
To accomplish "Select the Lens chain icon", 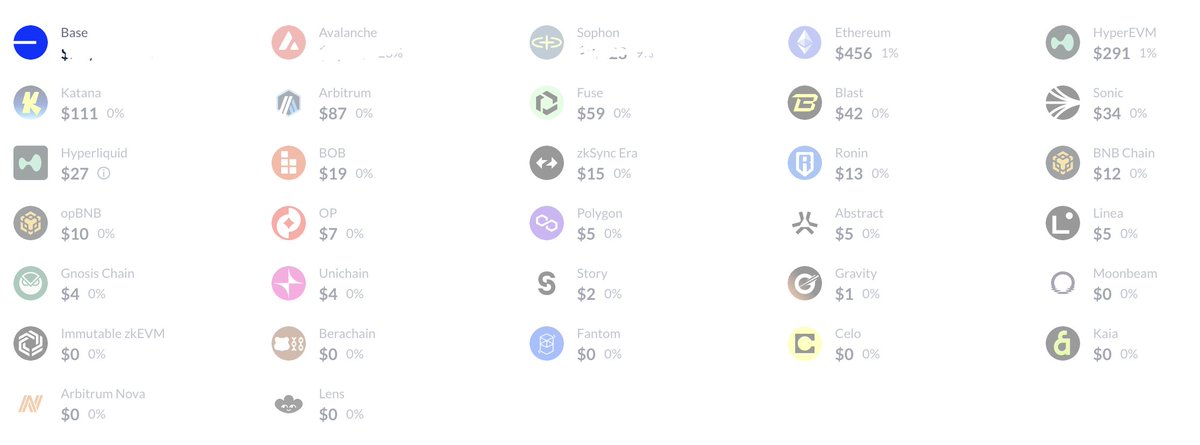I will (289, 404).
